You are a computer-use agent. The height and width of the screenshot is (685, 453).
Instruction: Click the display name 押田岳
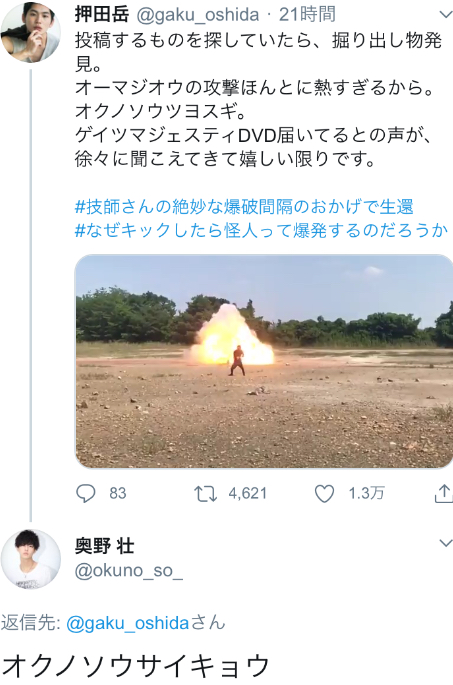(102, 14)
